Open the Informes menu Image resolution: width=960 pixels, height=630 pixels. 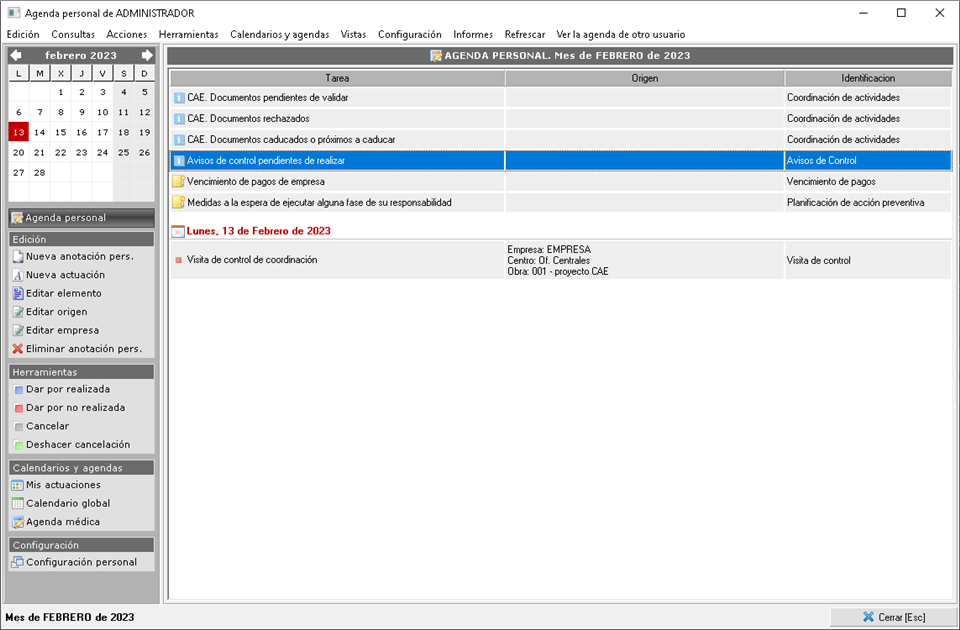click(x=473, y=34)
